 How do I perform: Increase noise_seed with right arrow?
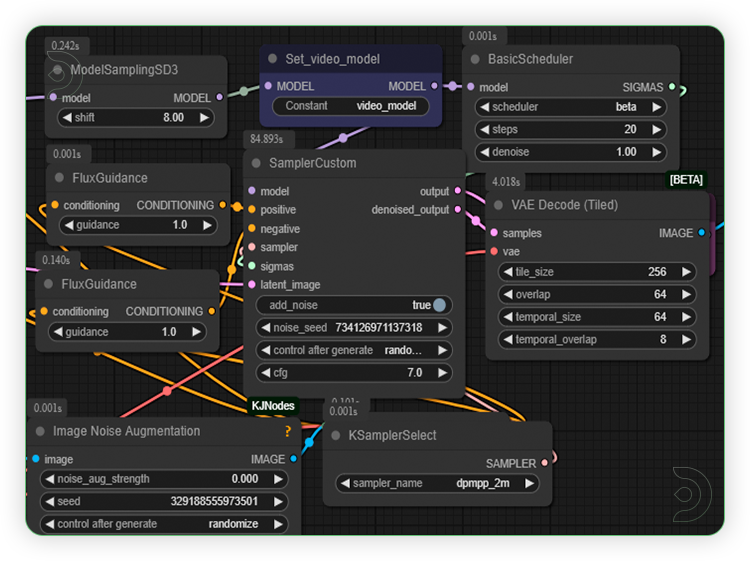point(442,328)
